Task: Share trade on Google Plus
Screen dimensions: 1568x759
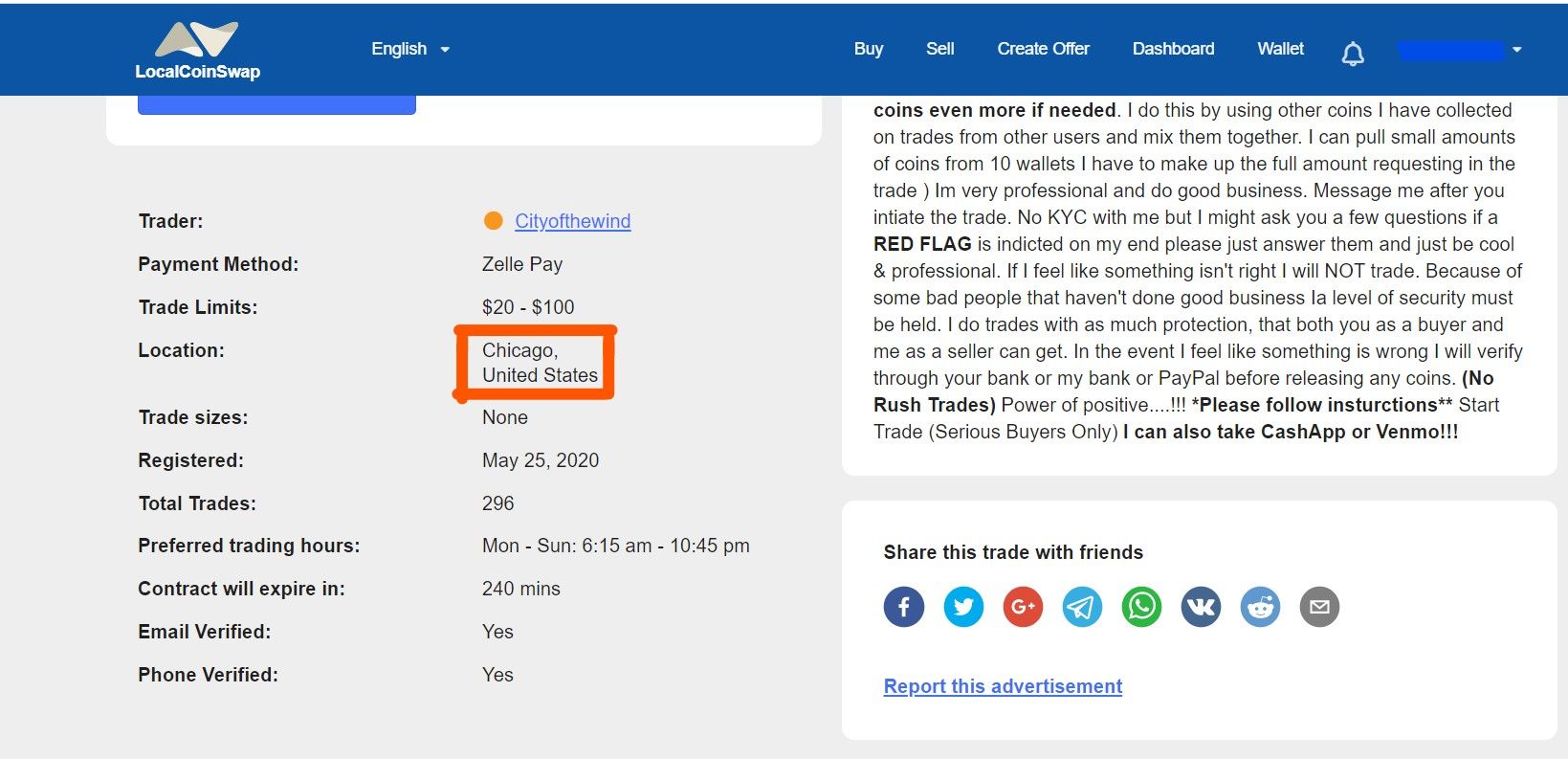Action: (1023, 607)
